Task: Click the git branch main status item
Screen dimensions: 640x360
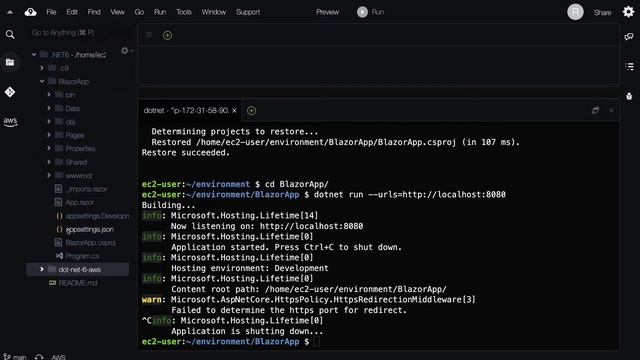Action: [x=15, y=357]
